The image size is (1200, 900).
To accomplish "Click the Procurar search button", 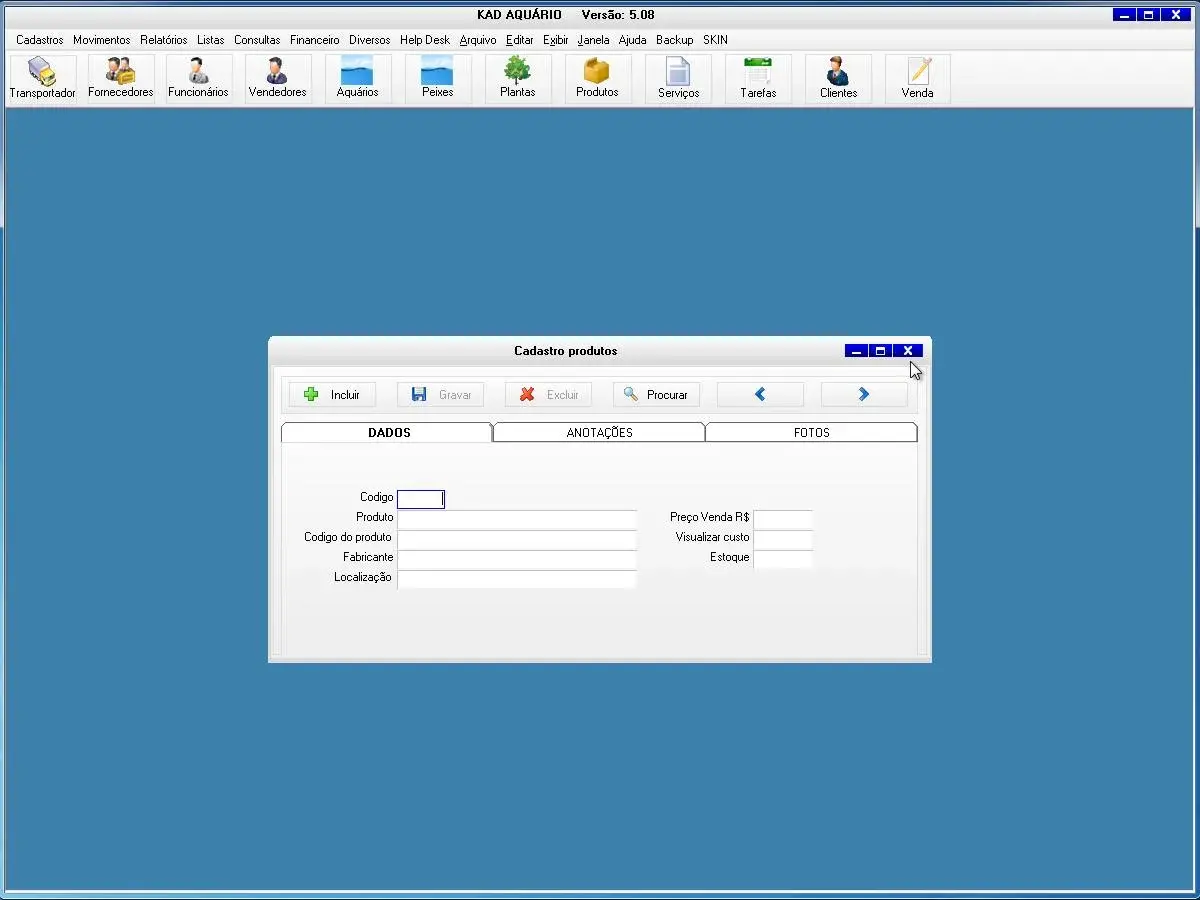I will tap(656, 395).
